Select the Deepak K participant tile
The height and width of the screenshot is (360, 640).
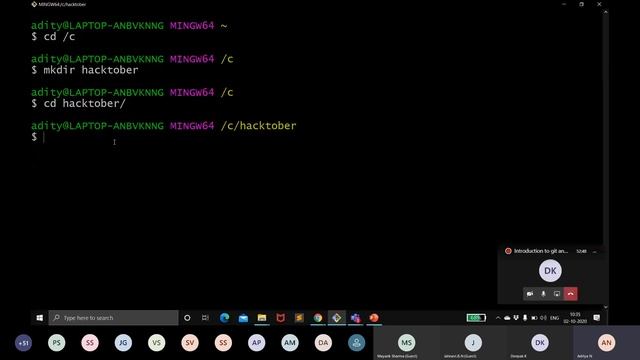point(540,343)
